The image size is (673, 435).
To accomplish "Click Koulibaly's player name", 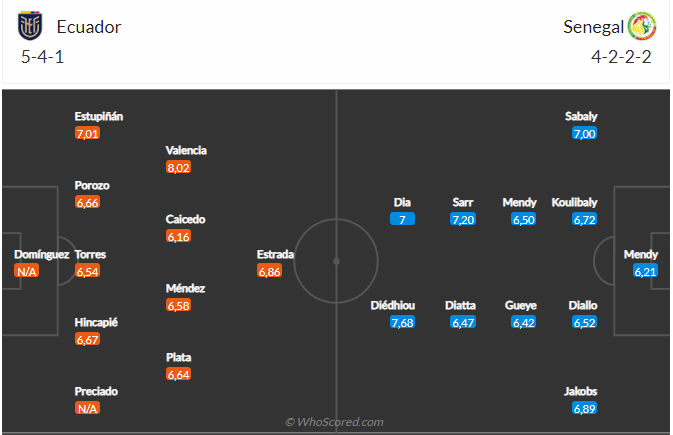I will coord(573,202).
